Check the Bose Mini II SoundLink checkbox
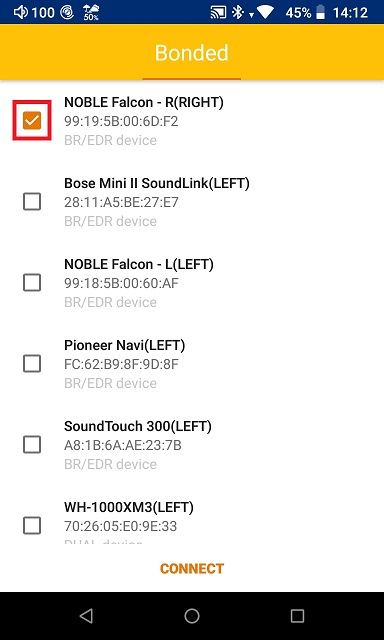The height and width of the screenshot is (640, 384). point(32,202)
